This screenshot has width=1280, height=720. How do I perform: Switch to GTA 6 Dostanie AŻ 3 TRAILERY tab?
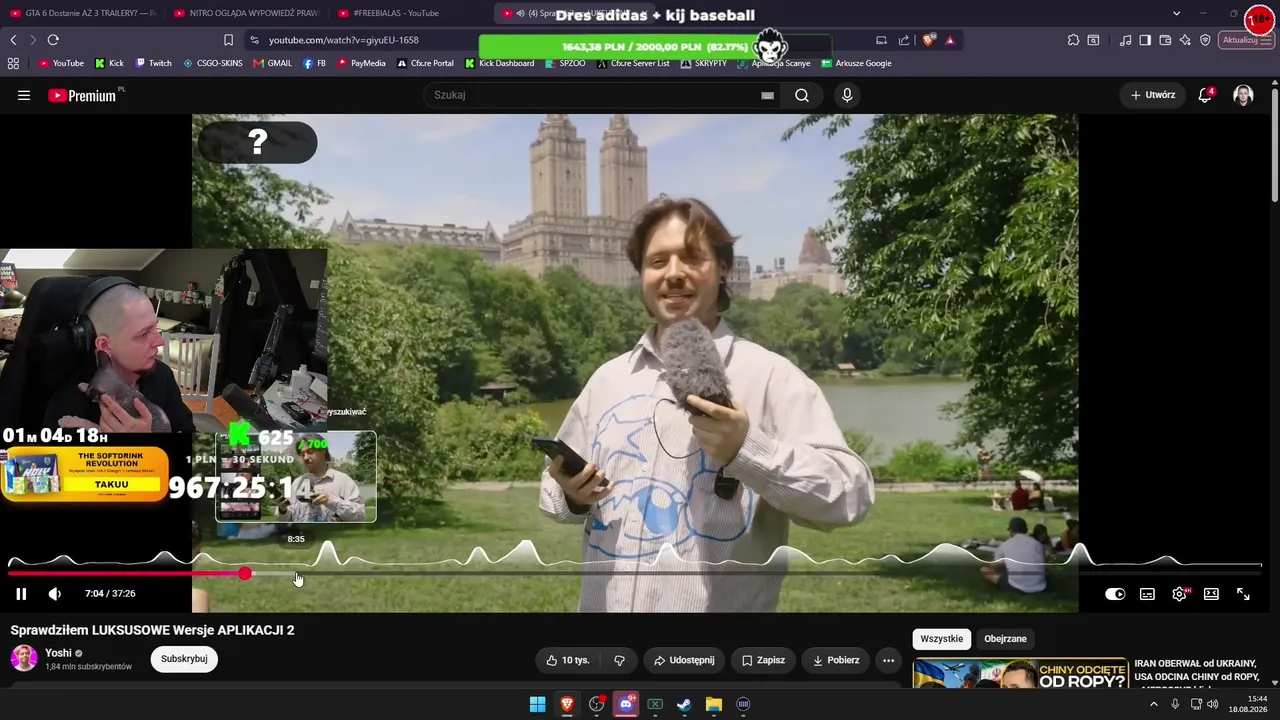click(83, 13)
